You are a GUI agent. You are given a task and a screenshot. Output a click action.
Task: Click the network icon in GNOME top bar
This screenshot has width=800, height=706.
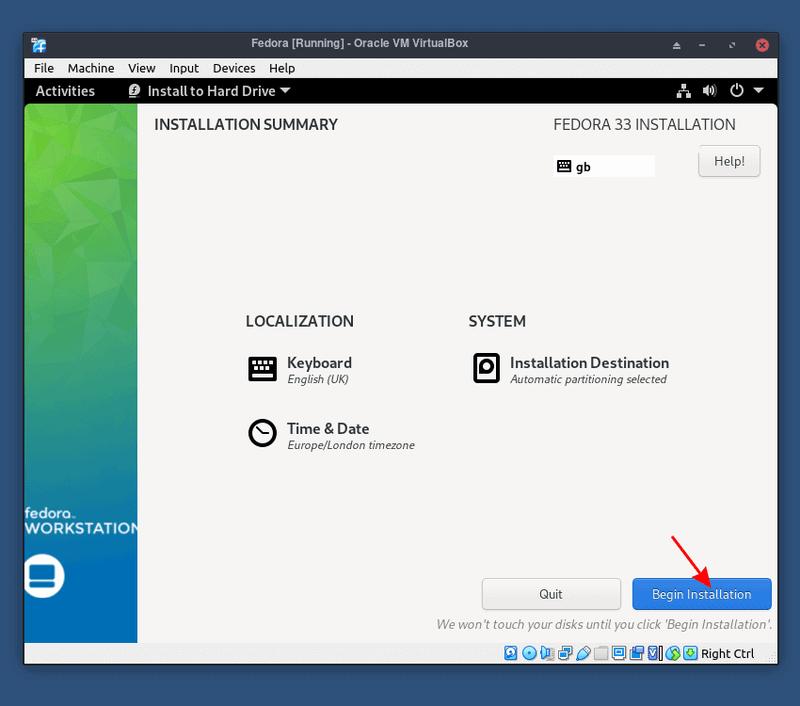[x=684, y=90]
